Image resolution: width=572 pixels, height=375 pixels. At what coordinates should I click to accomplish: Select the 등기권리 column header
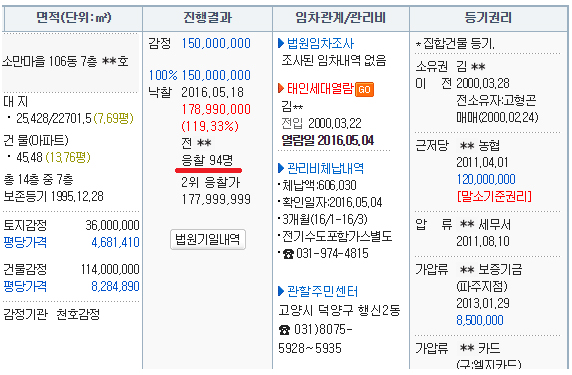[x=488, y=18]
